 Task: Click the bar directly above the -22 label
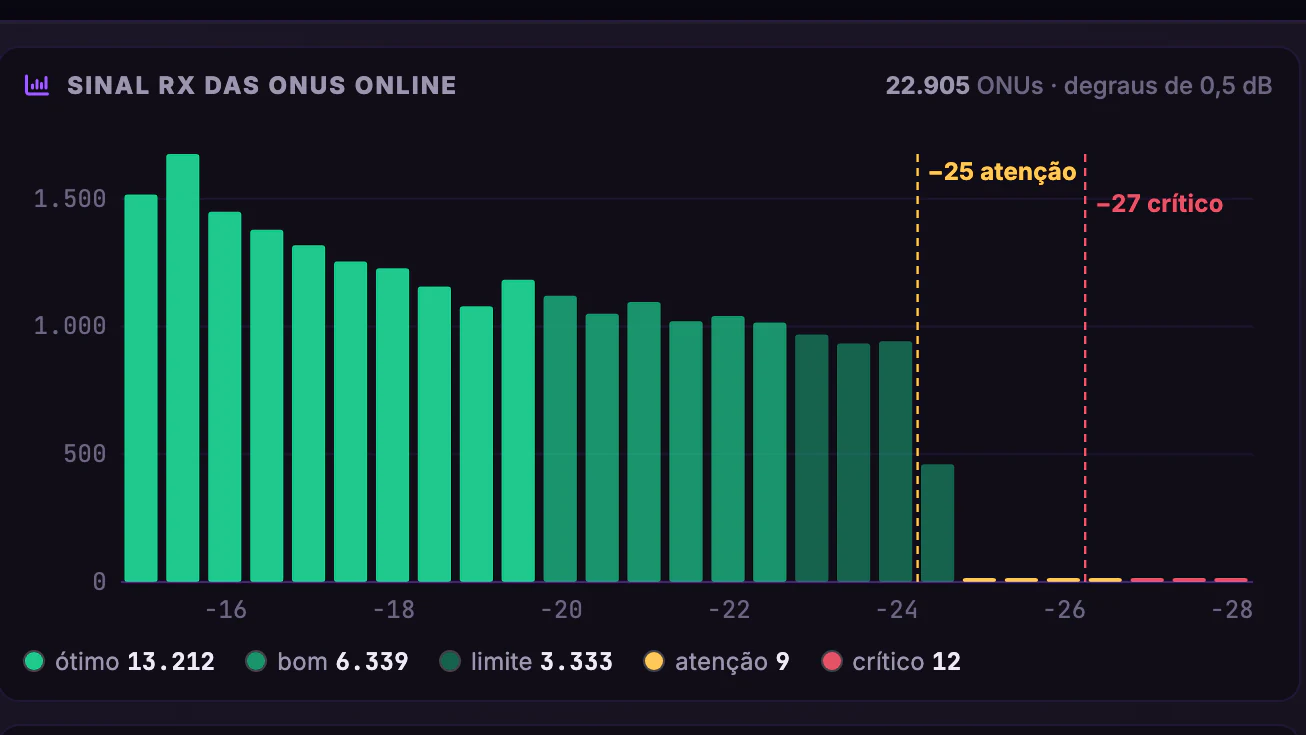728,449
